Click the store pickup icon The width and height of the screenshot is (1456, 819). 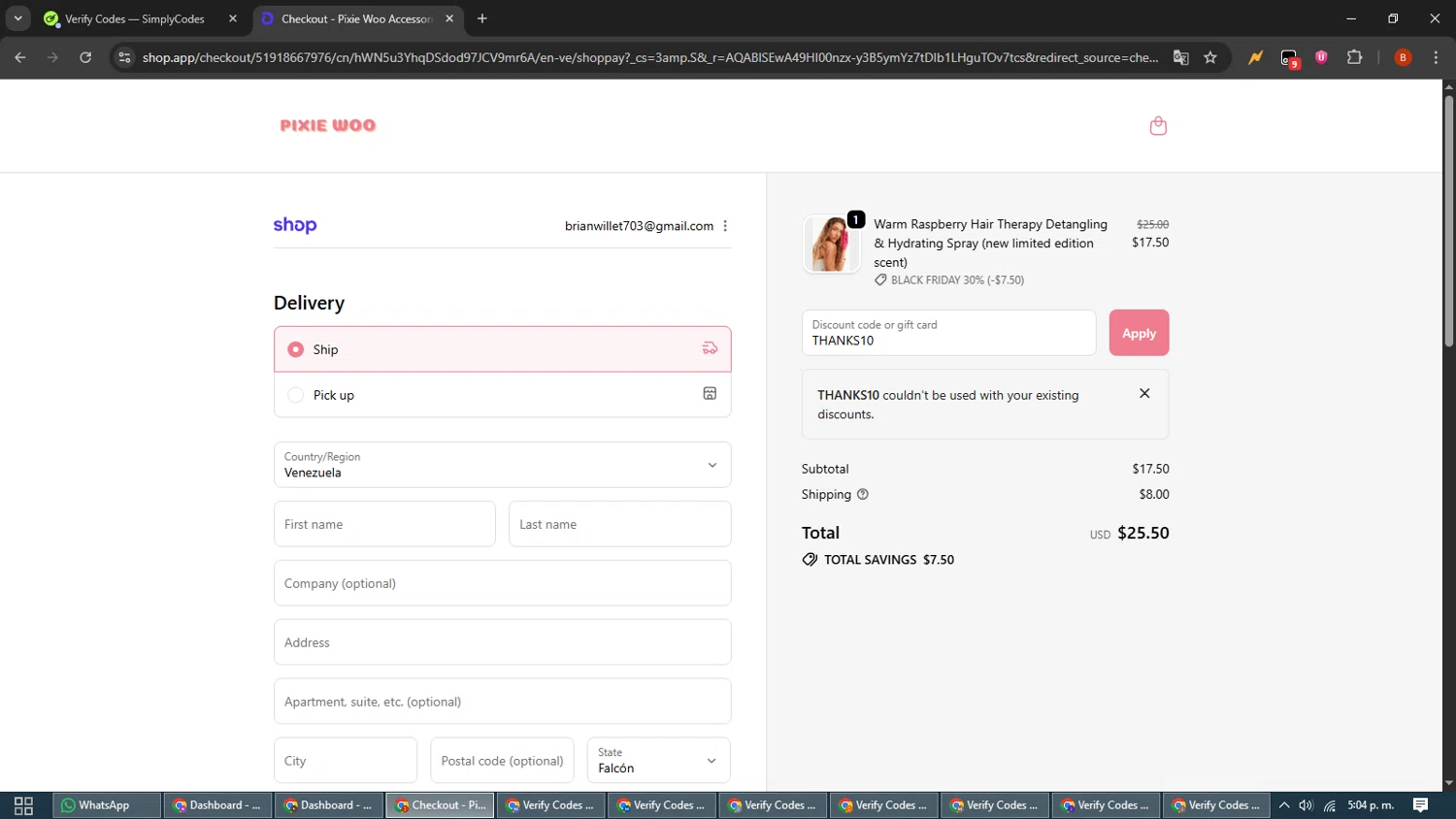[710, 393]
